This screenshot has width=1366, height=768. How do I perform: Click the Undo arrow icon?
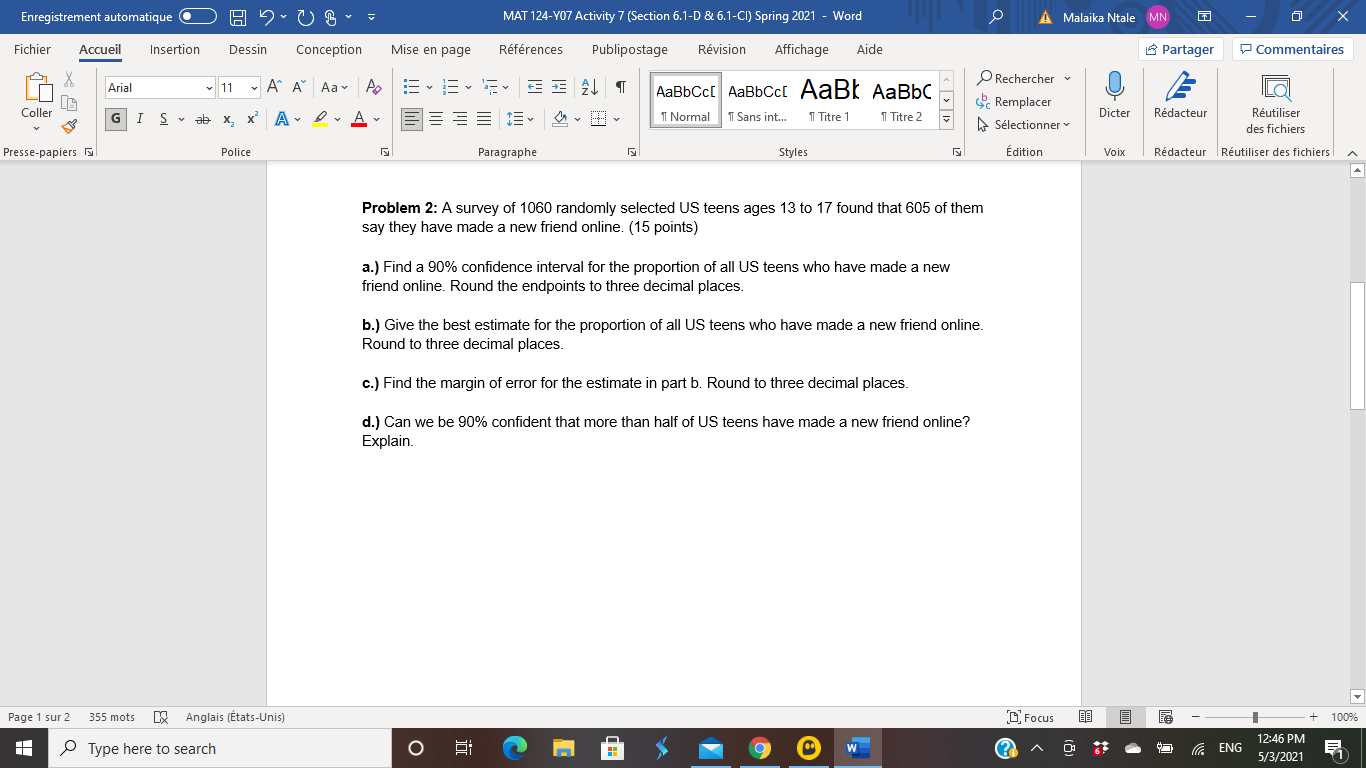267,16
